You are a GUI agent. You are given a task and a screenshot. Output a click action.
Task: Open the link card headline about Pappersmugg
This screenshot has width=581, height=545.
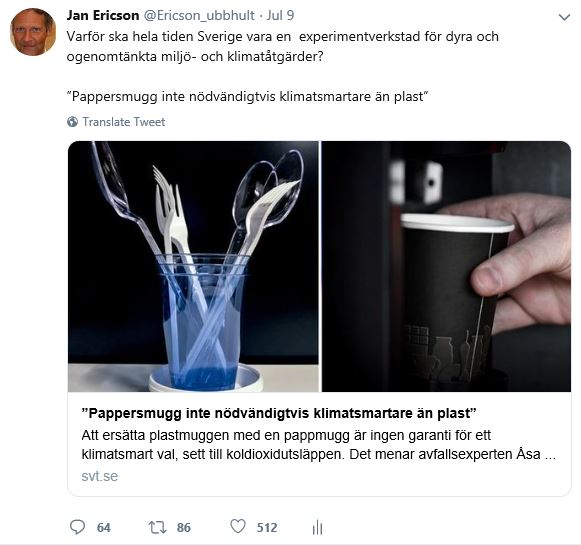coord(279,413)
